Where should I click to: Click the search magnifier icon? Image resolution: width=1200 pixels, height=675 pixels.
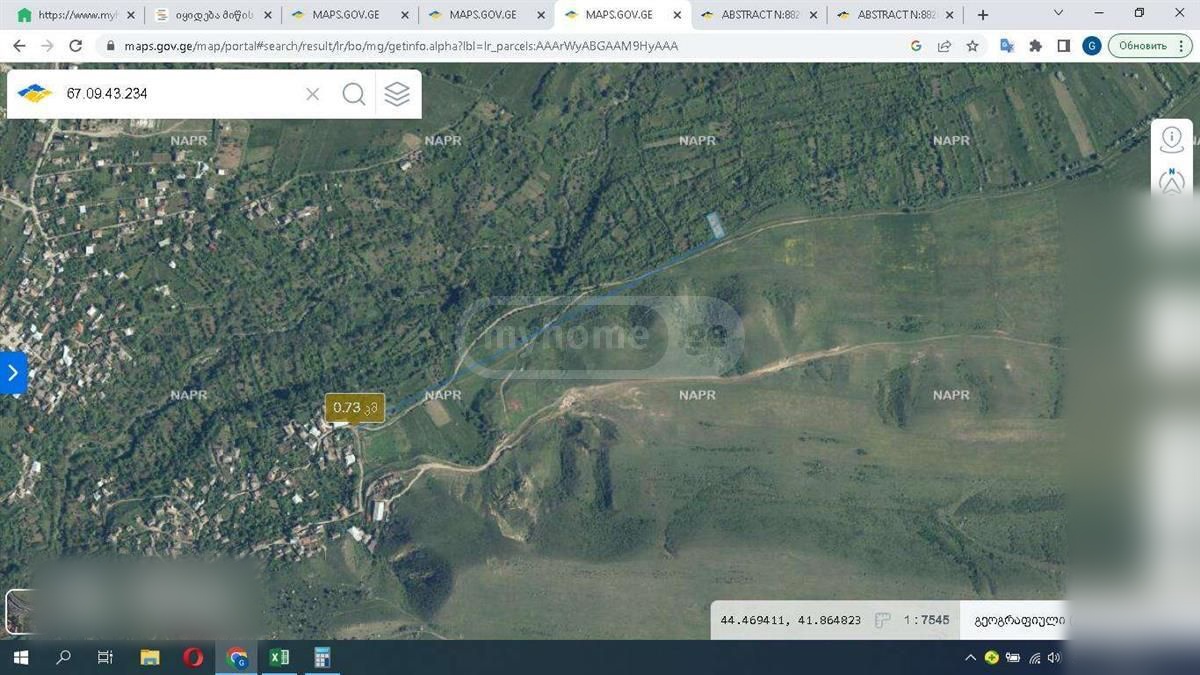point(354,94)
